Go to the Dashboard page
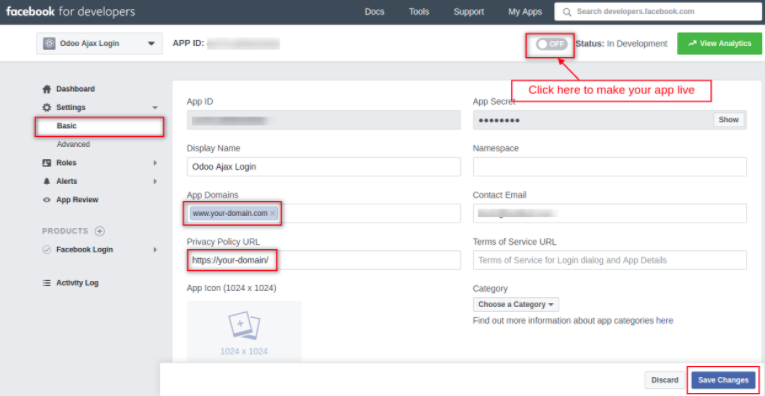765x396 pixels. [76, 89]
